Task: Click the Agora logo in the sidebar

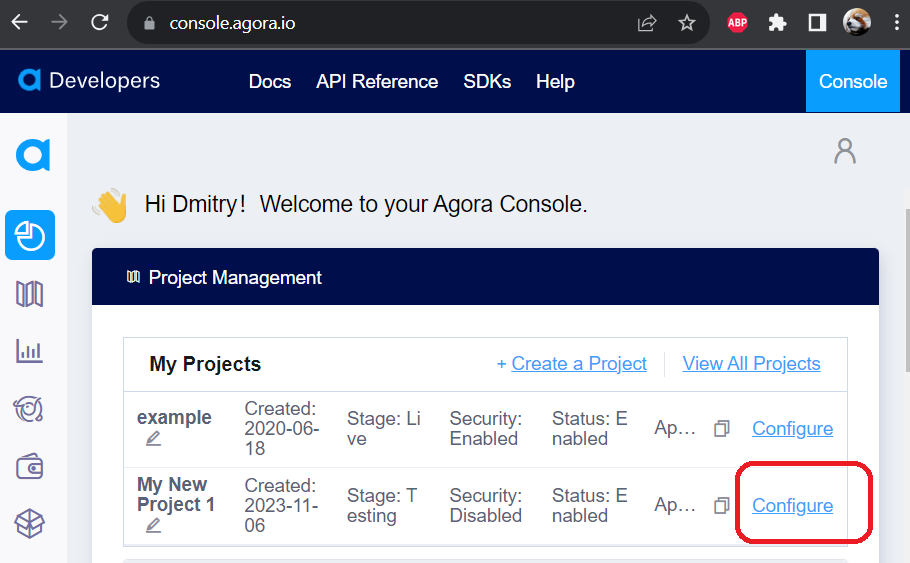Action: 33,155
